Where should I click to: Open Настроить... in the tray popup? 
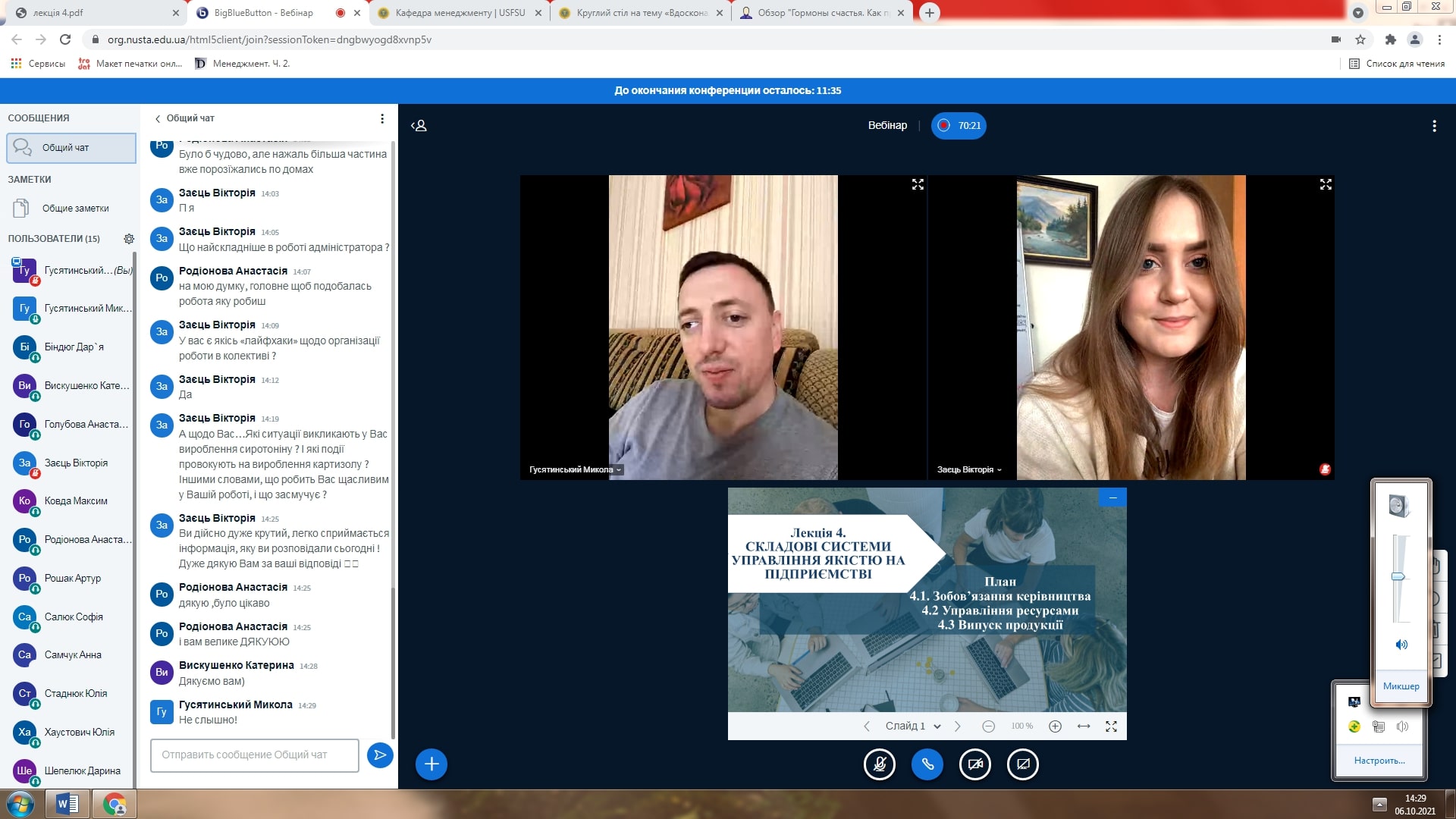pyautogui.click(x=1379, y=761)
